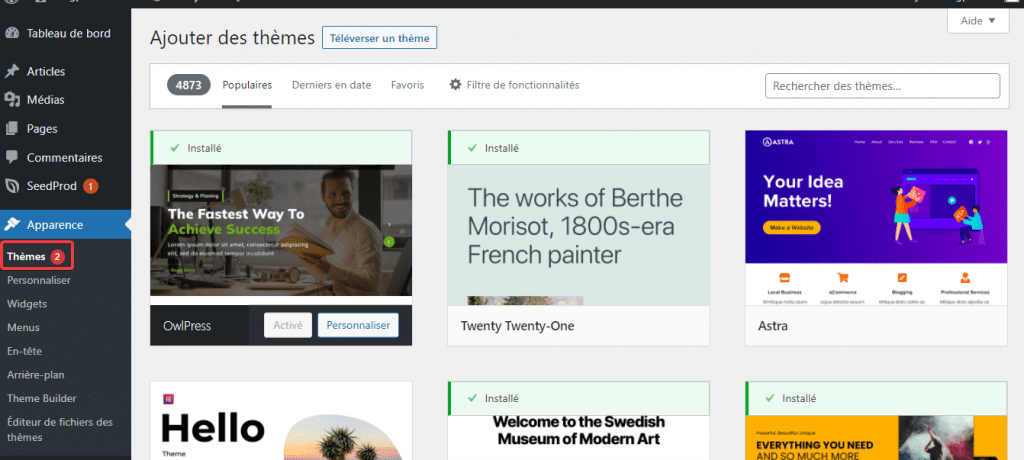Click the Apparence paintbrush icon

pyautogui.click(x=12, y=225)
